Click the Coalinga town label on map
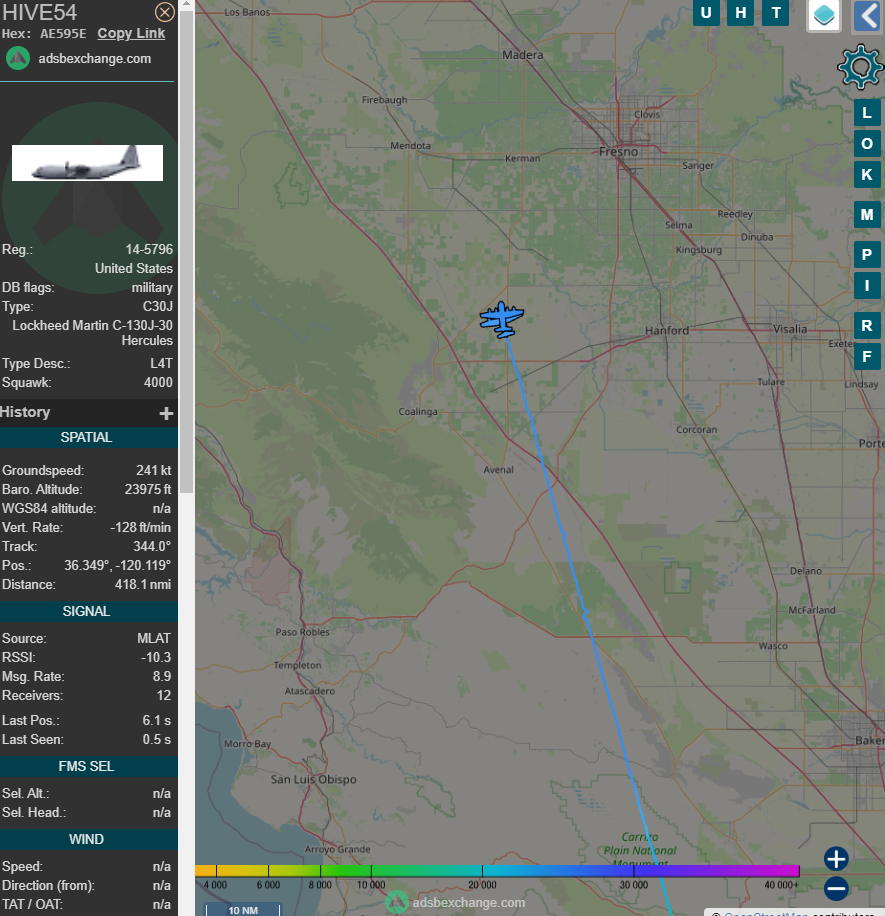Screen dimensions: 885x916 [418, 412]
